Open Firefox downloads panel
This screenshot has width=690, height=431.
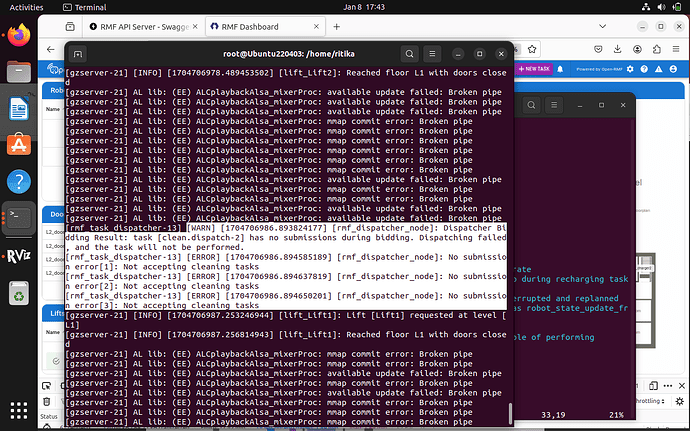[x=617, y=49]
